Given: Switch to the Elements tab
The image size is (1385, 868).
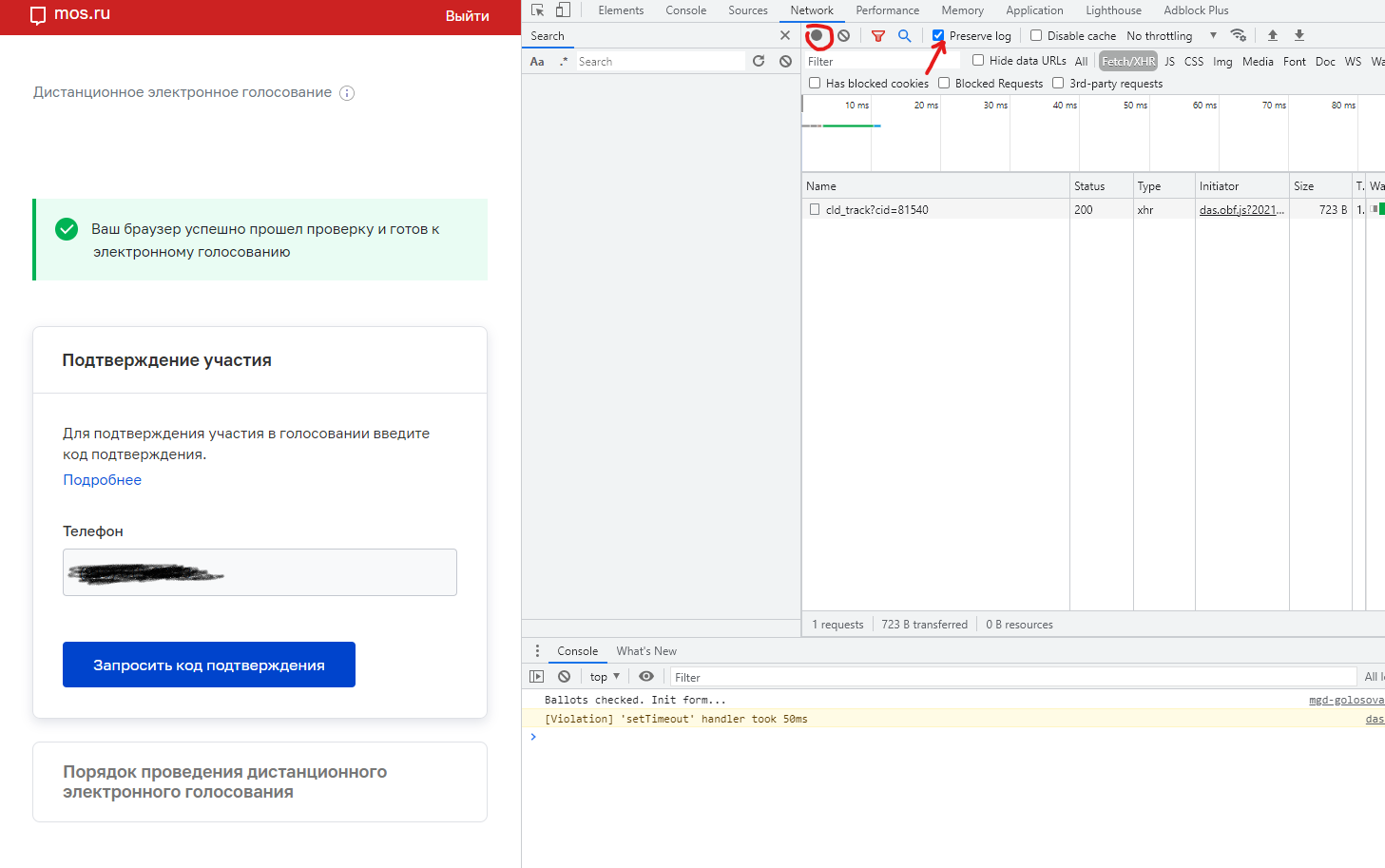Looking at the screenshot, I should [x=621, y=10].
